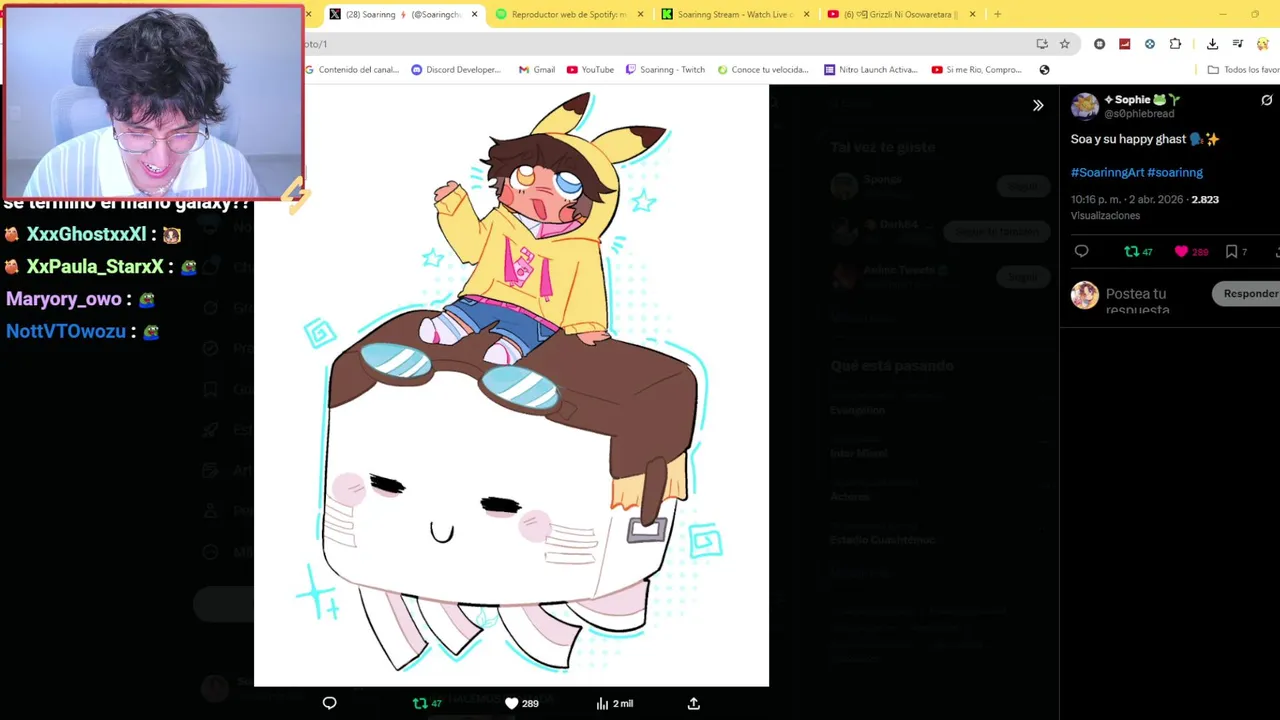
Task: Click the Qué está pasando heading
Action: (892, 366)
